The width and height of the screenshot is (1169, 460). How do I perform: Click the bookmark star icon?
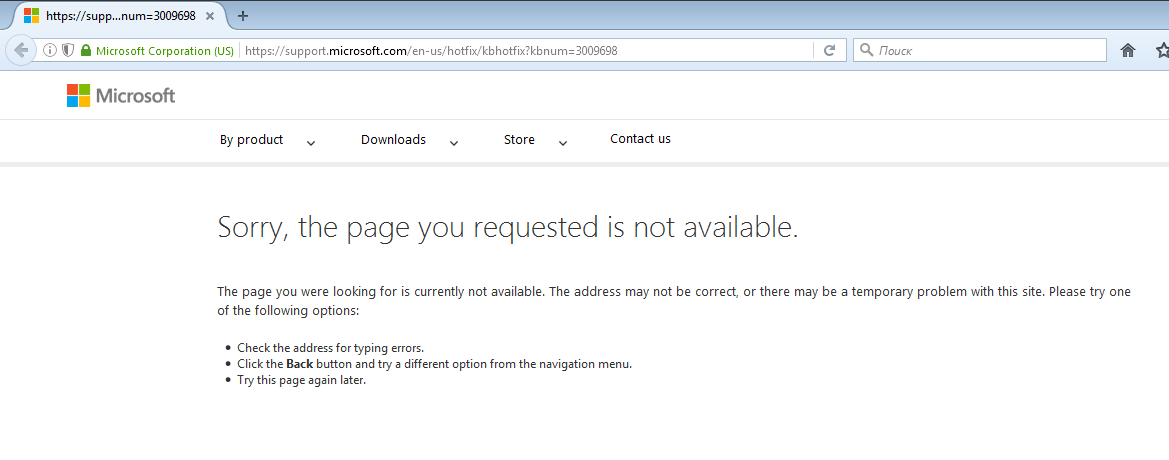(1162, 51)
